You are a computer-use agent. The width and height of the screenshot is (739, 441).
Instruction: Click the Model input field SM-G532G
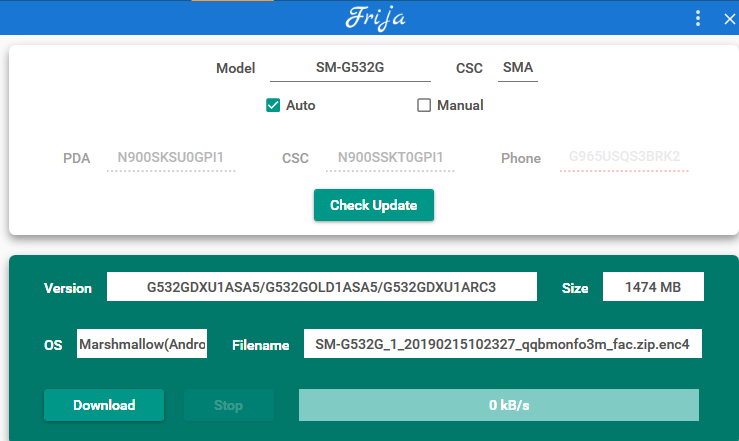350,68
